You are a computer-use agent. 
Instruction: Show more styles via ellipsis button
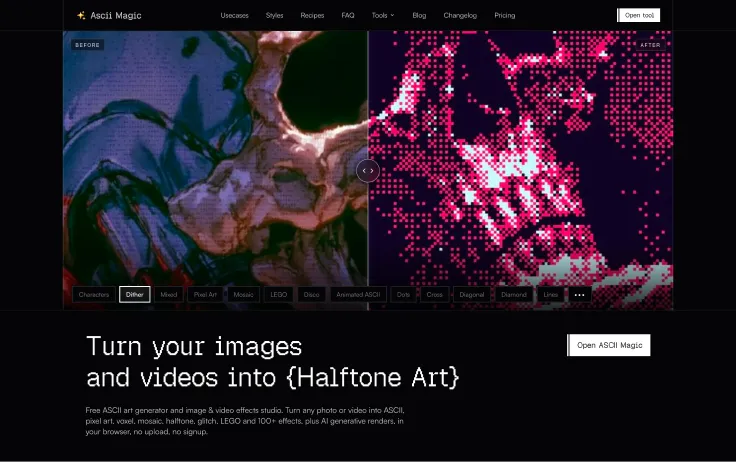click(580, 295)
